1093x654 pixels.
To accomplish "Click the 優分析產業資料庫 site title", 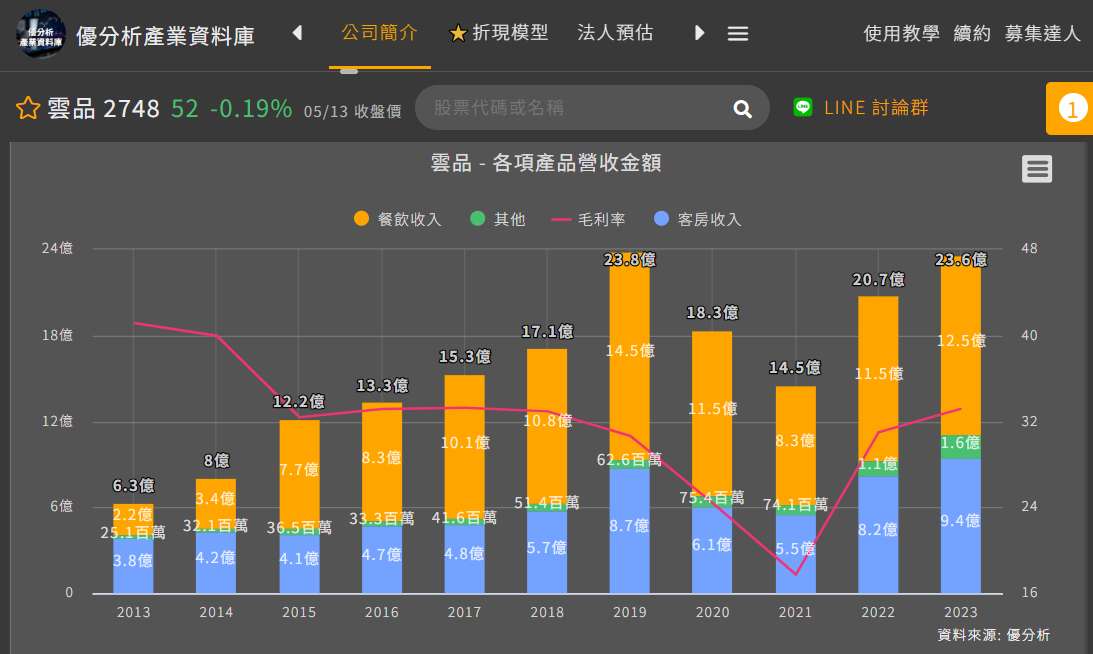I will coord(165,36).
